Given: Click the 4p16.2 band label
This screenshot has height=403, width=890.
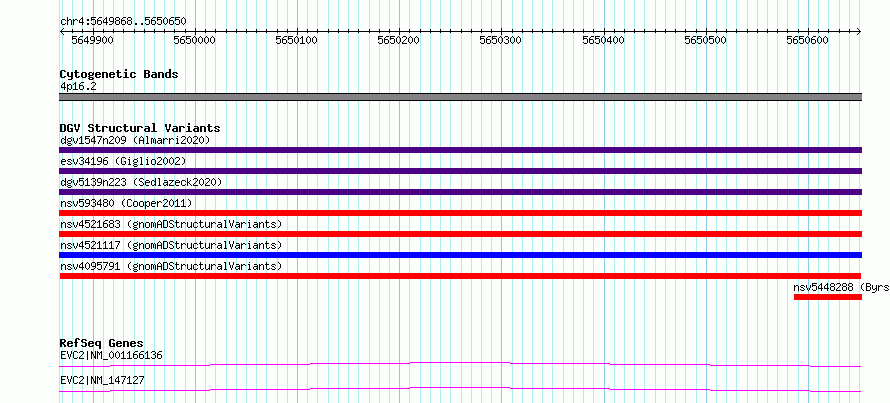Looking at the screenshot, I should pos(79,86).
